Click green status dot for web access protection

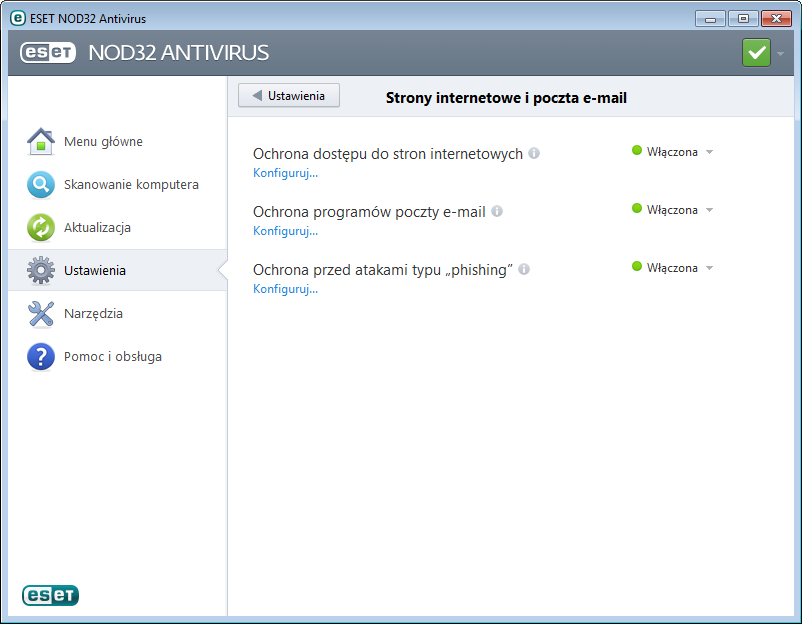coord(637,150)
